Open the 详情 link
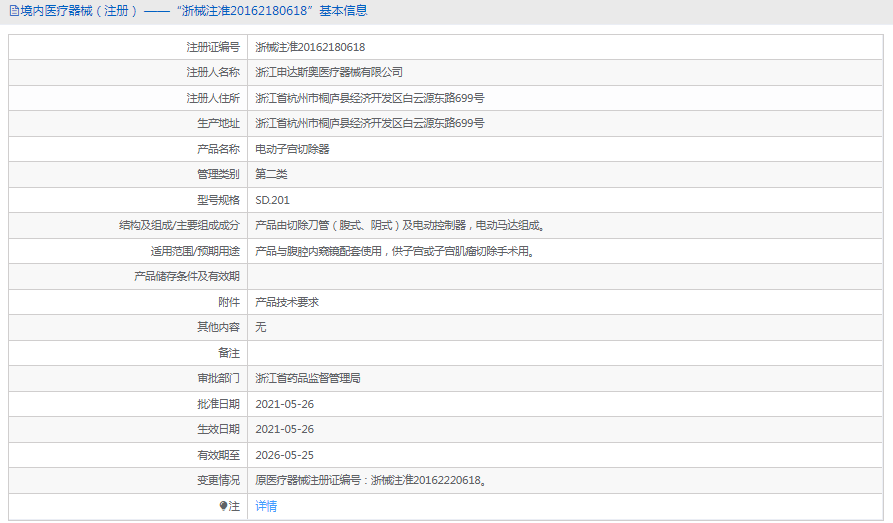893x523 pixels. [266, 506]
